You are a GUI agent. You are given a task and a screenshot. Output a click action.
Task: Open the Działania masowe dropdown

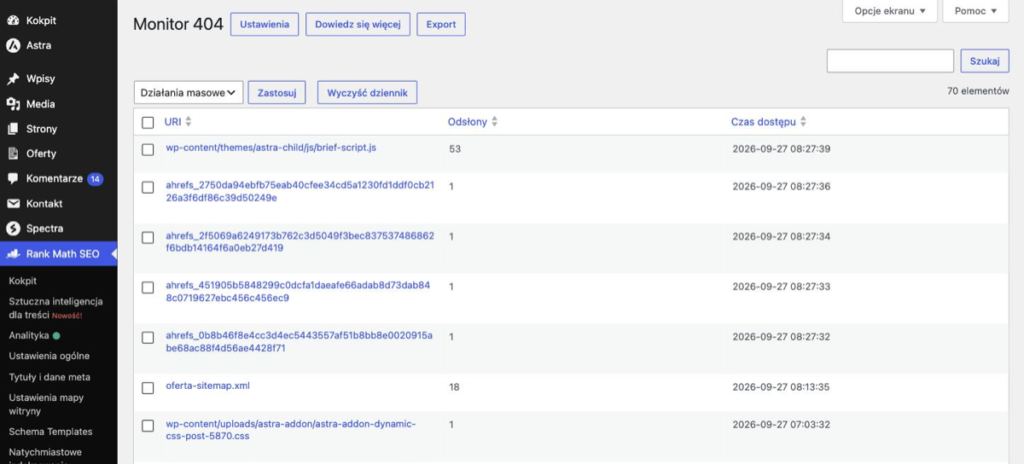(x=189, y=93)
